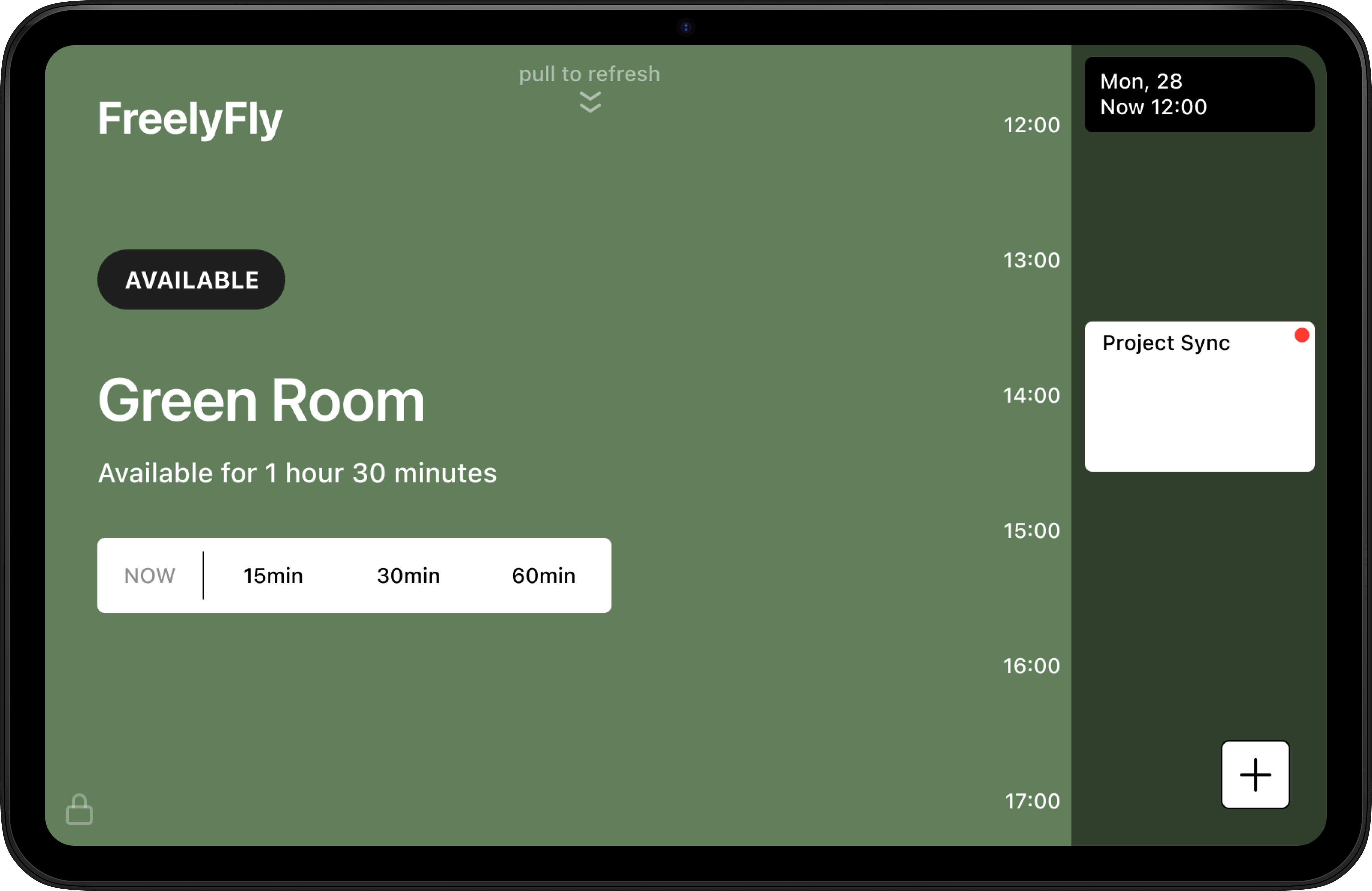Select the 12:00 timeline marker
This screenshot has width=1372, height=891.
(x=1031, y=125)
